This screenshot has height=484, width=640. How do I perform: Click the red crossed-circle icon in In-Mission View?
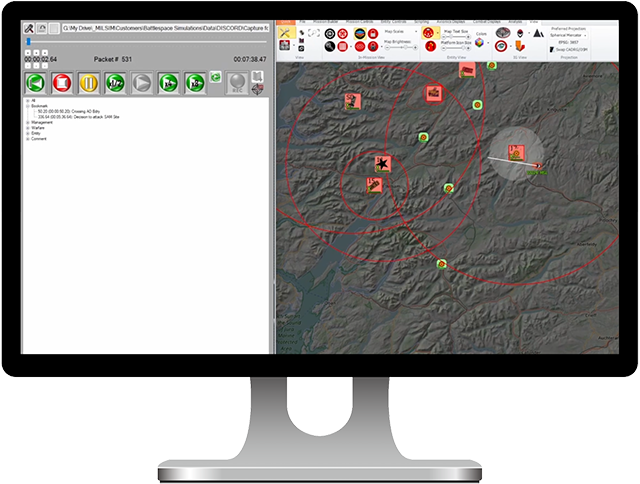pos(342,33)
